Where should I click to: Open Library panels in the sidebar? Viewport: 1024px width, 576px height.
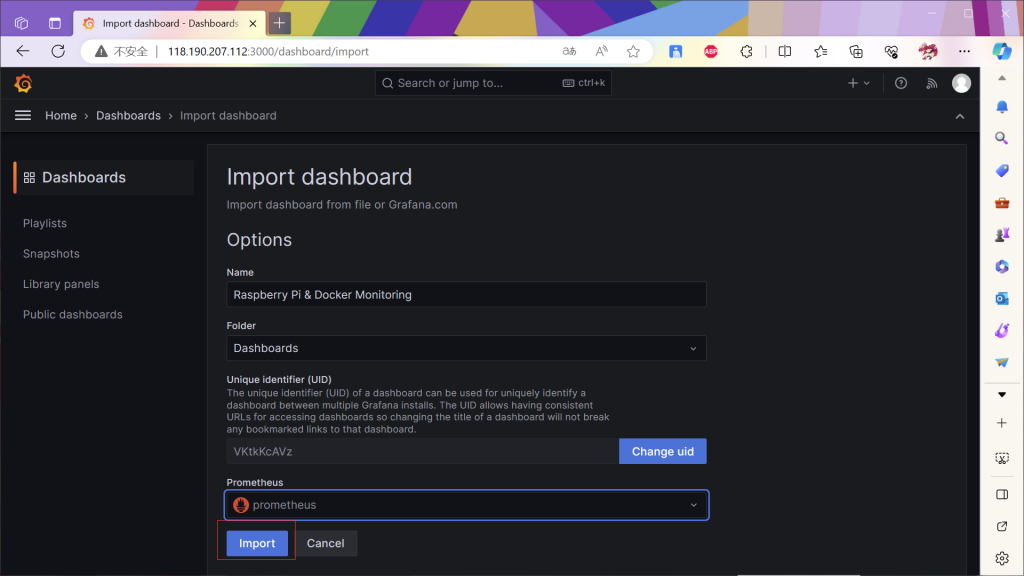coord(61,284)
